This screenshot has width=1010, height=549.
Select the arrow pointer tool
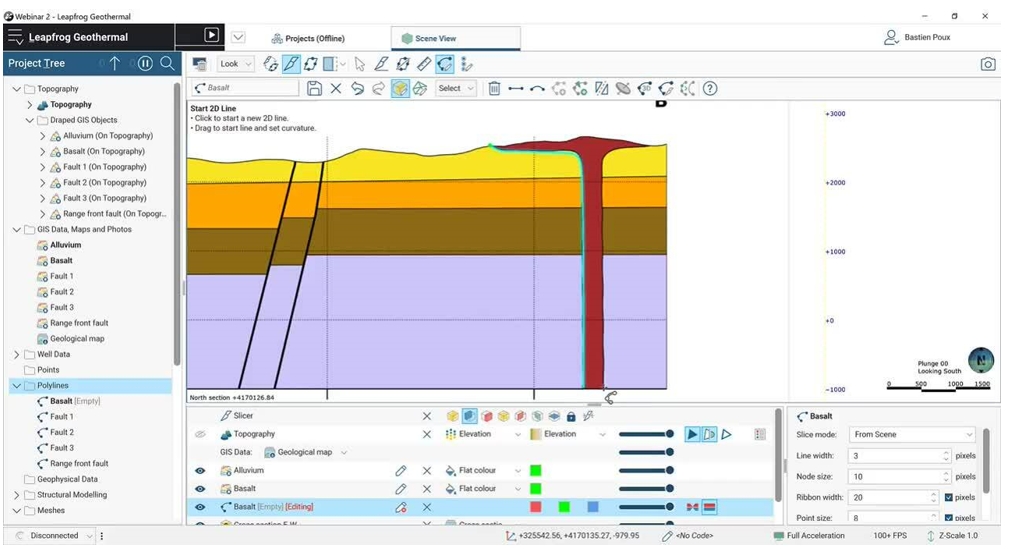(359, 64)
